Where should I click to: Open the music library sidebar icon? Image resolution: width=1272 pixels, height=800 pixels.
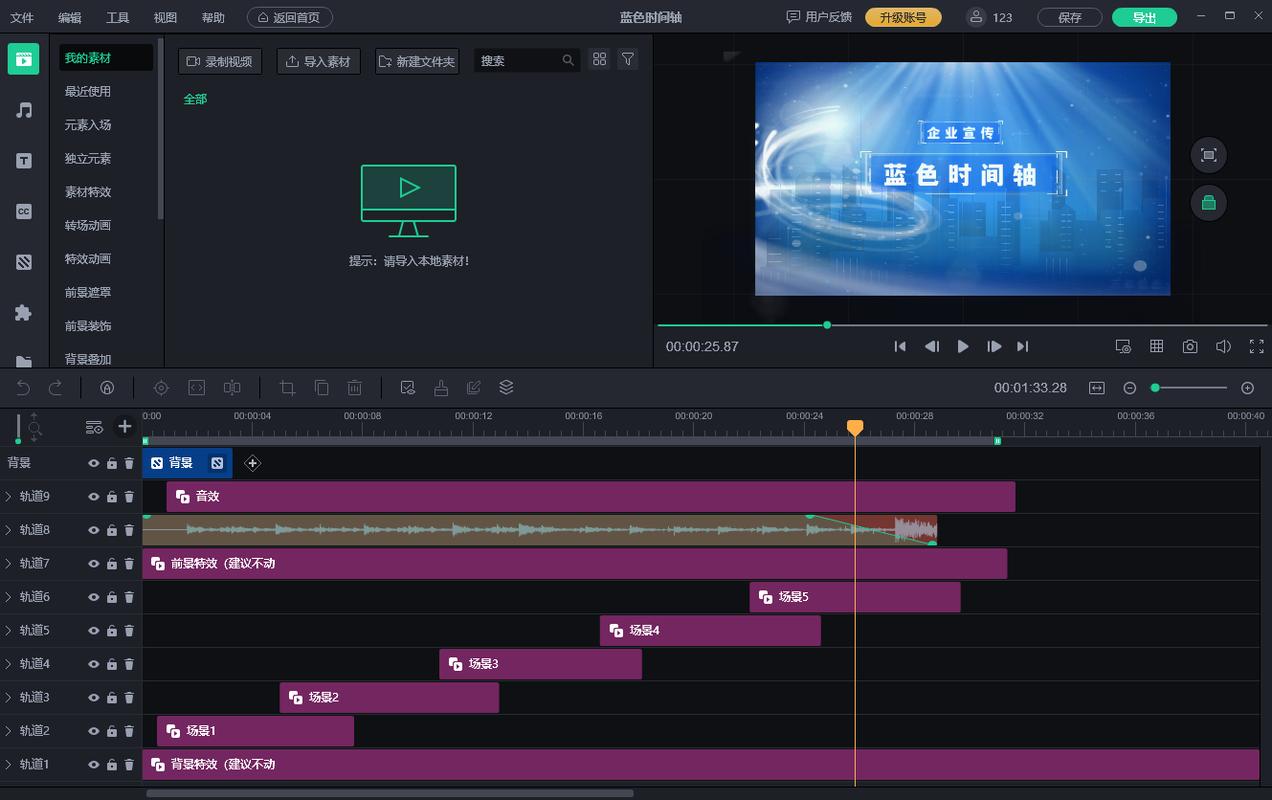[x=24, y=110]
